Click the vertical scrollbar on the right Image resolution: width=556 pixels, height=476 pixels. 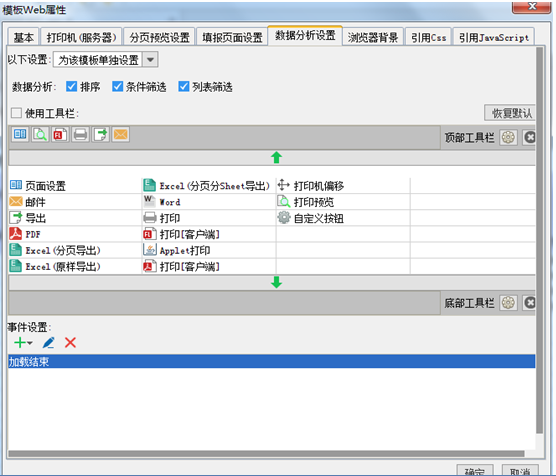click(x=539, y=240)
